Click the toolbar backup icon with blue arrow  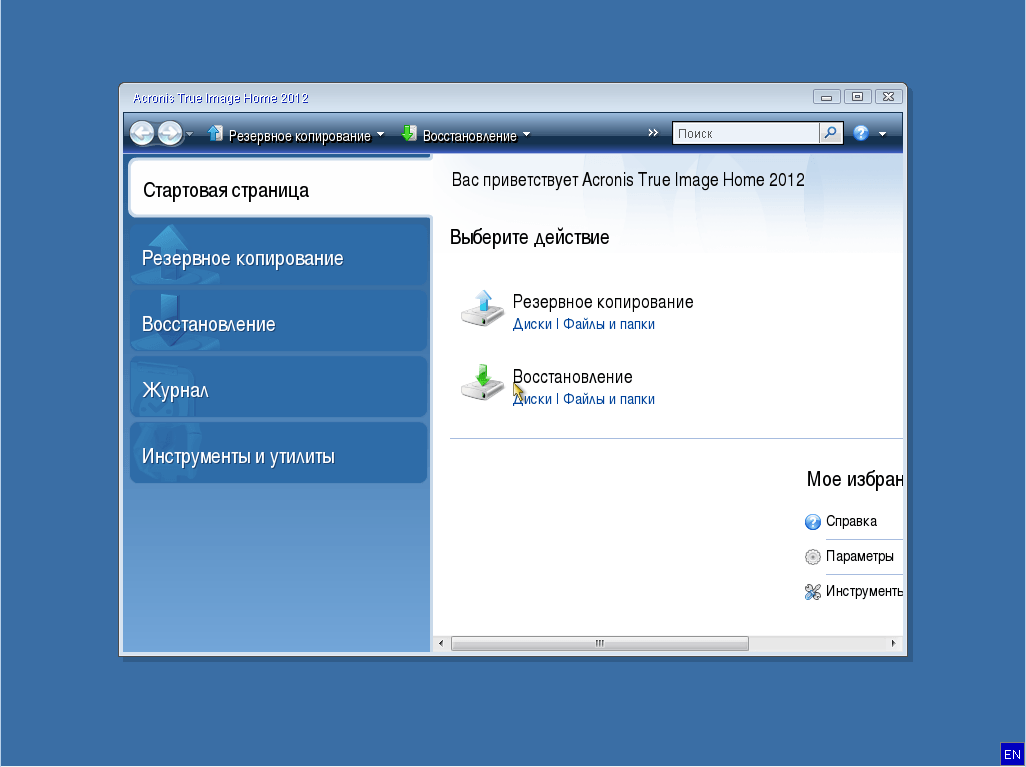[215, 134]
